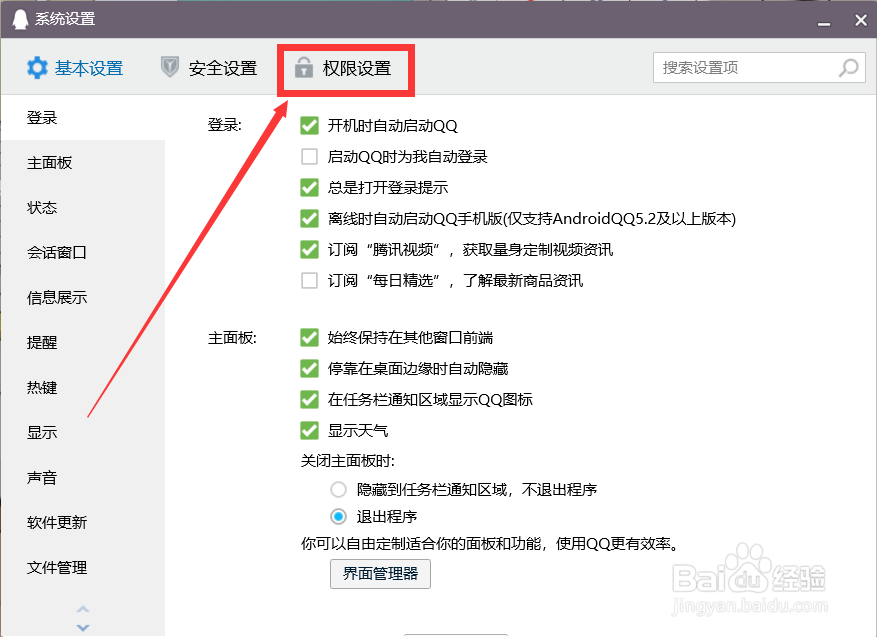The height and width of the screenshot is (637, 877).
Task: Toggle 停靠在桌面边缘时自动隐藏 checkbox
Action: (309, 369)
